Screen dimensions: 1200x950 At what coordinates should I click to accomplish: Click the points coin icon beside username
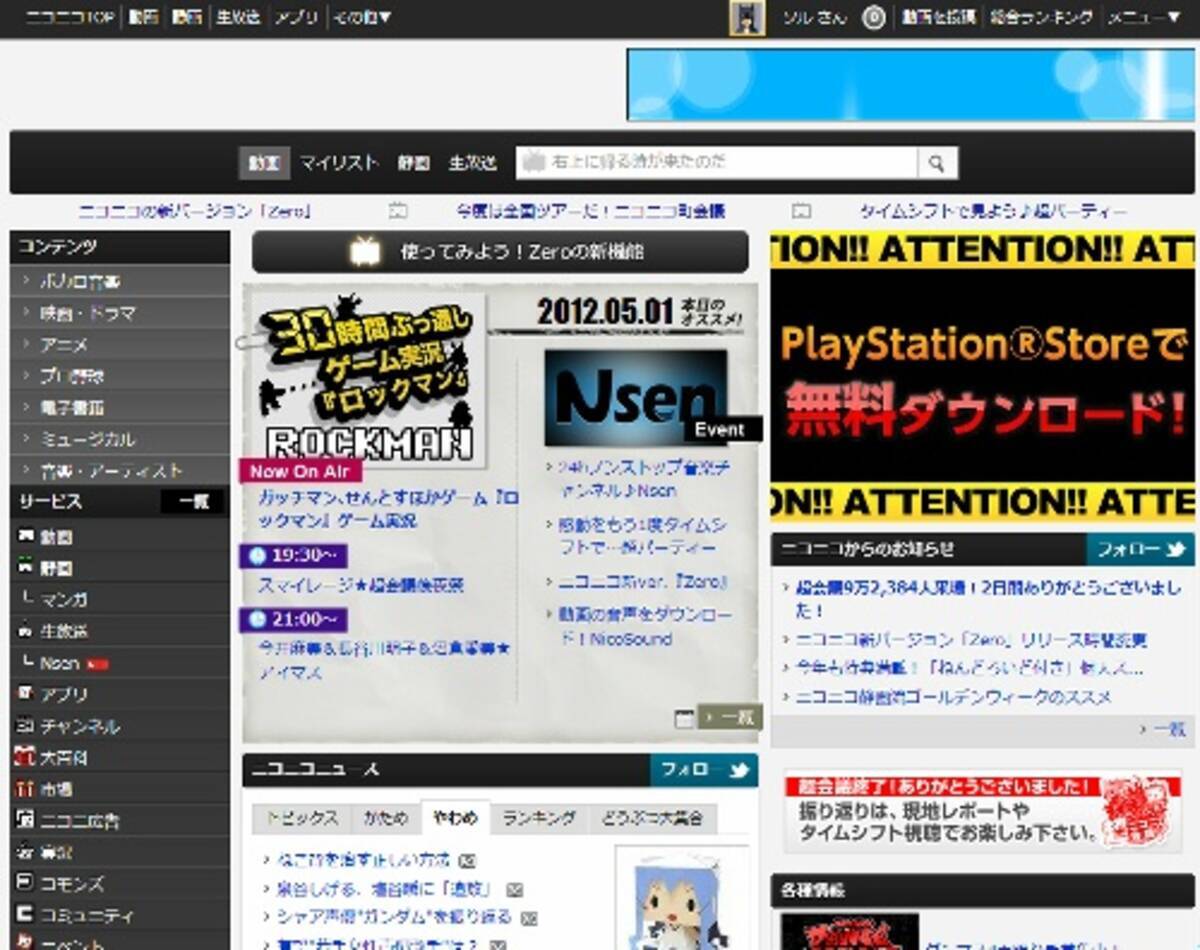pos(873,18)
